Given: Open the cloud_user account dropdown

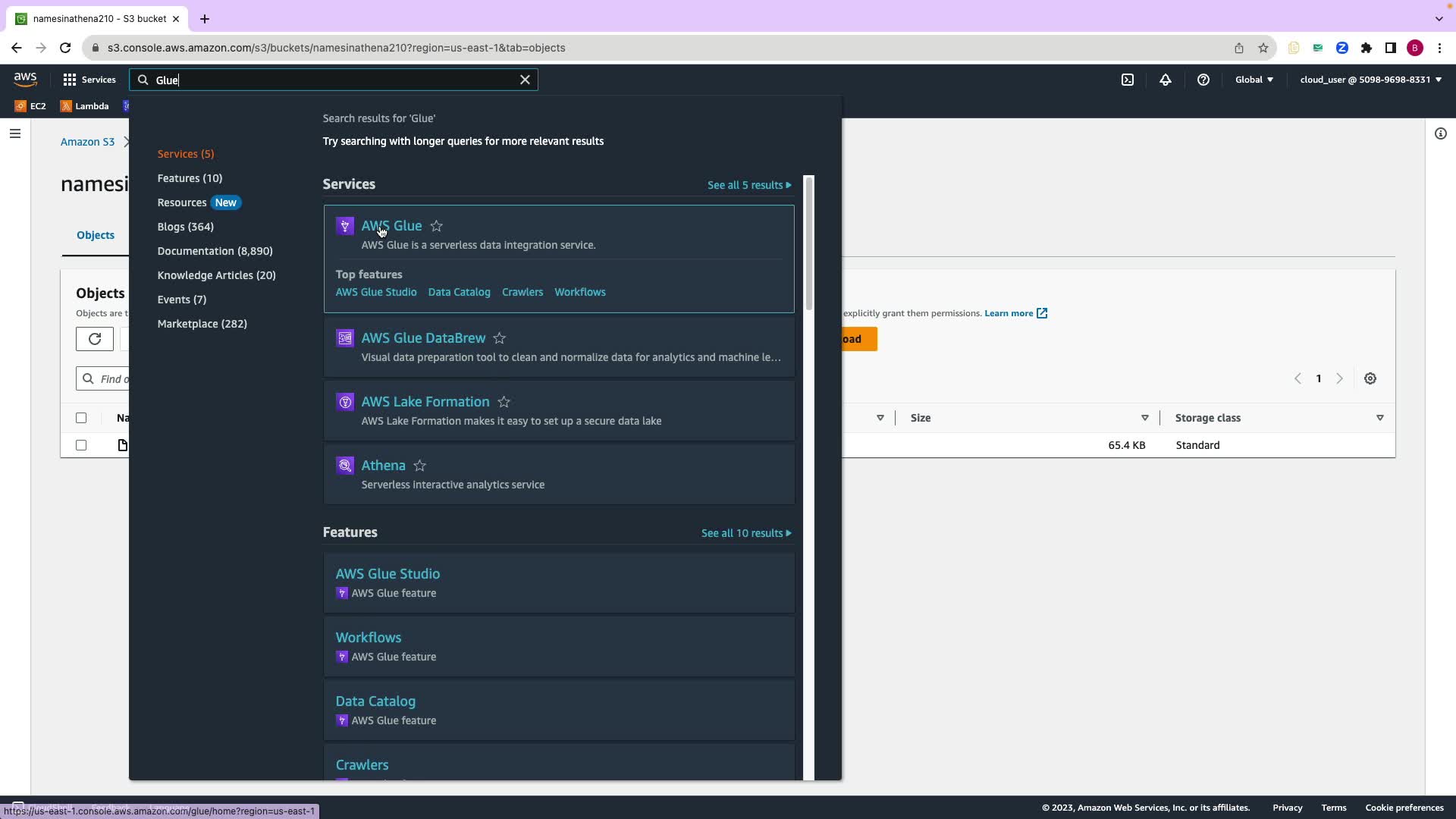Looking at the screenshot, I should (x=1370, y=80).
